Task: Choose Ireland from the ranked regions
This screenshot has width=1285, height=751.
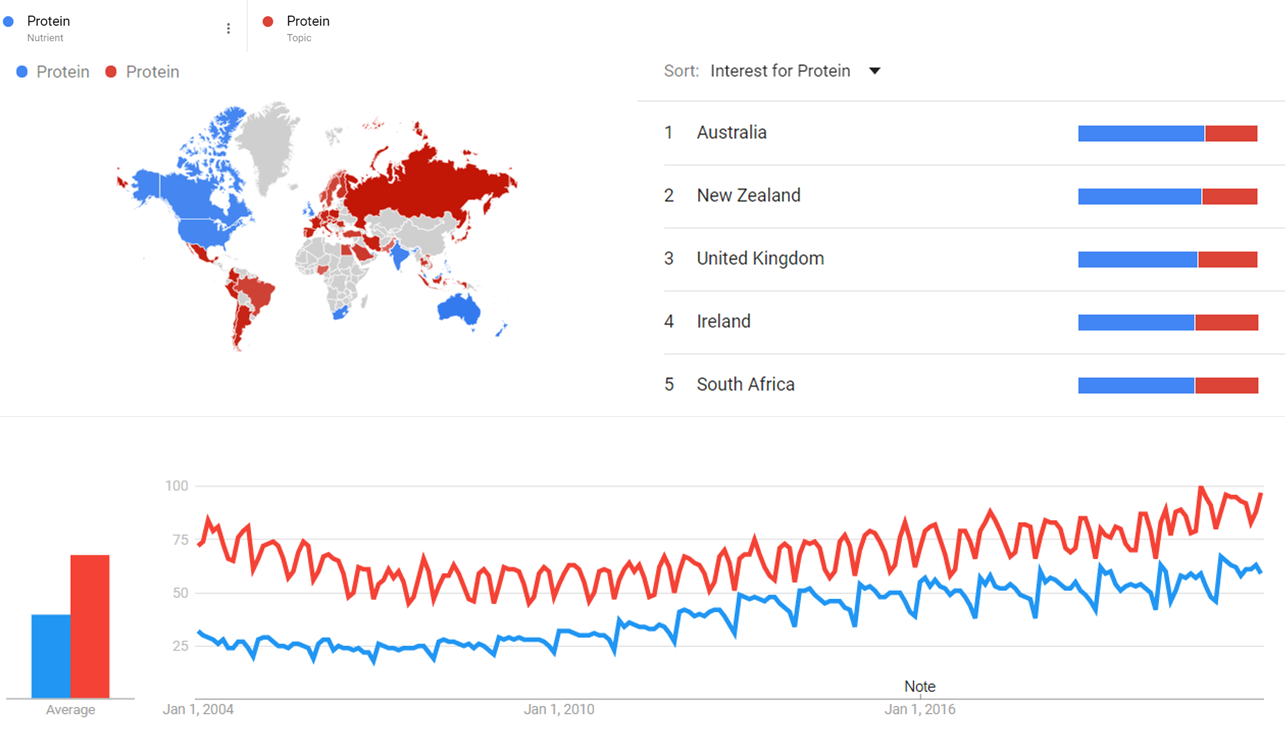Action: [x=723, y=322]
